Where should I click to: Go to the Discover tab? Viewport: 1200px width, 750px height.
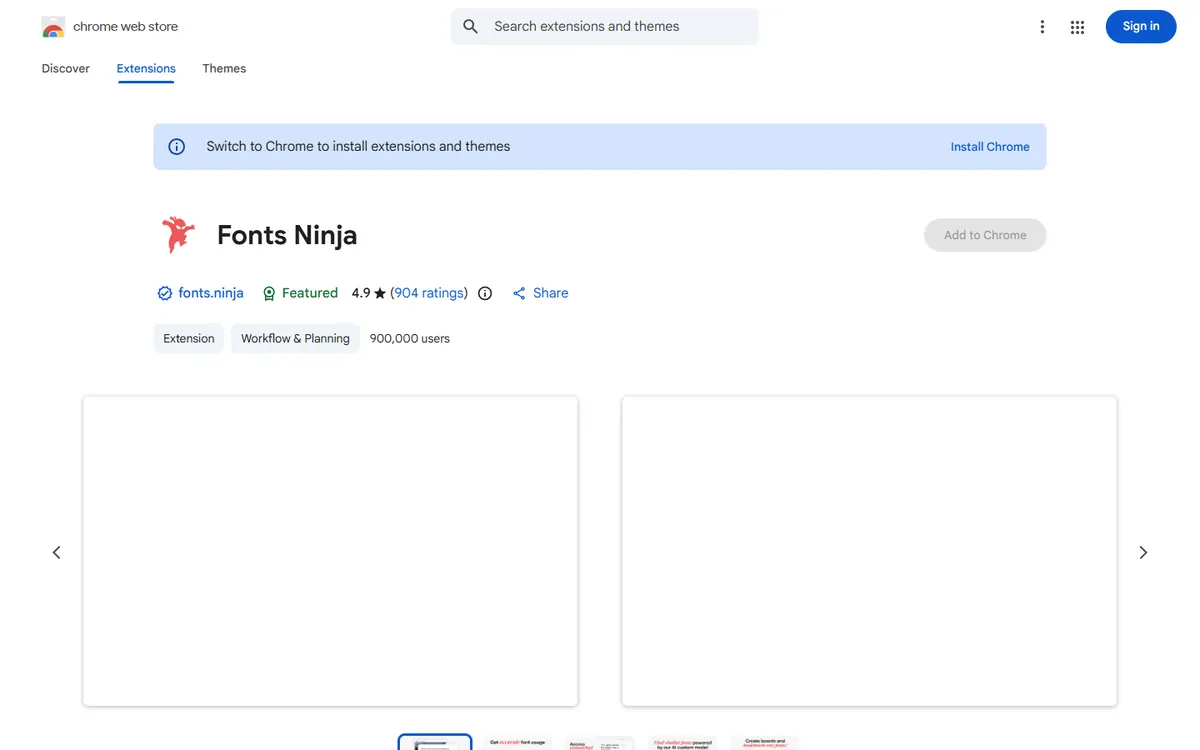(x=66, y=69)
